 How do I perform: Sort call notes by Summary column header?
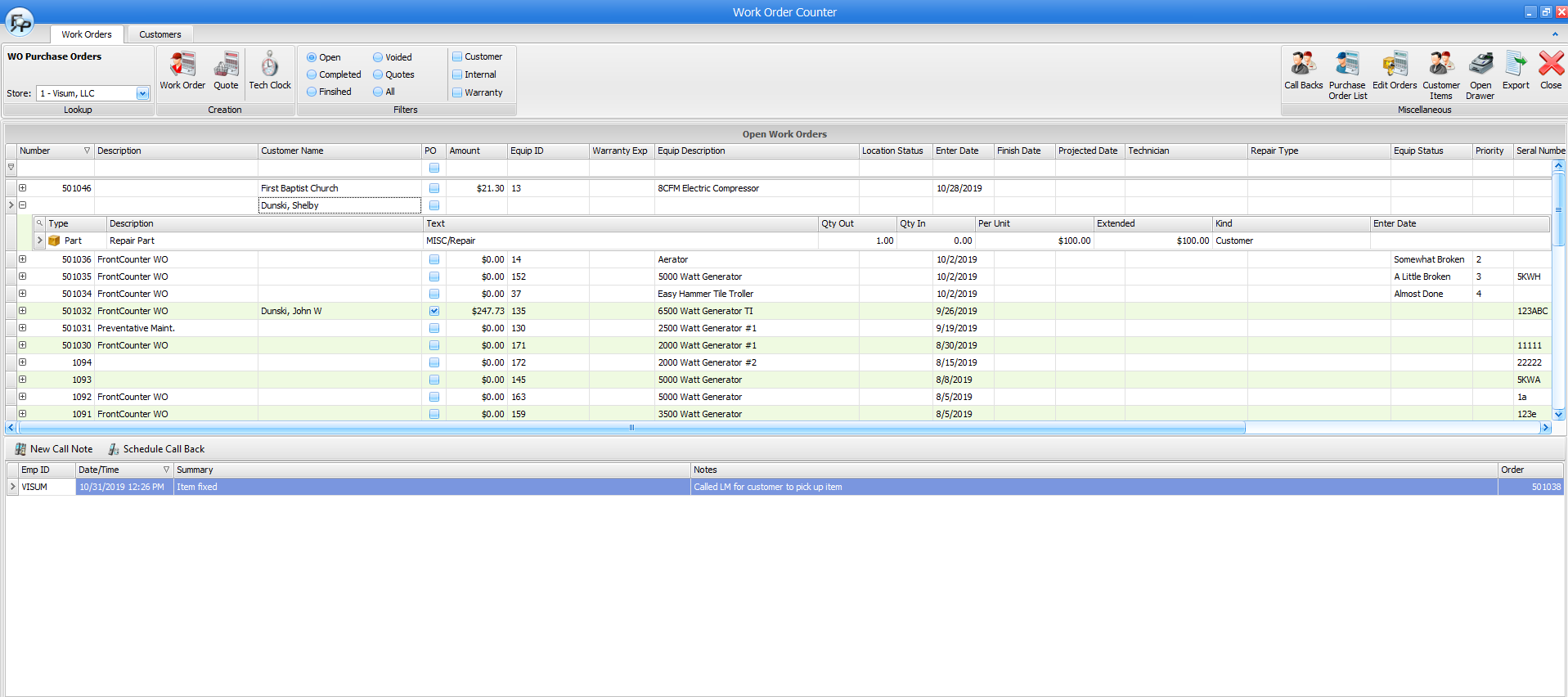pos(432,470)
